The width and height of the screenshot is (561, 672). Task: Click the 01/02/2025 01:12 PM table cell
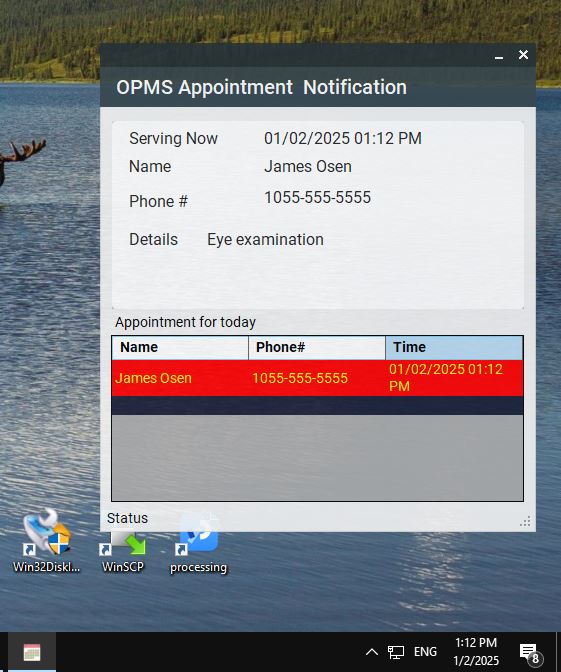454,378
